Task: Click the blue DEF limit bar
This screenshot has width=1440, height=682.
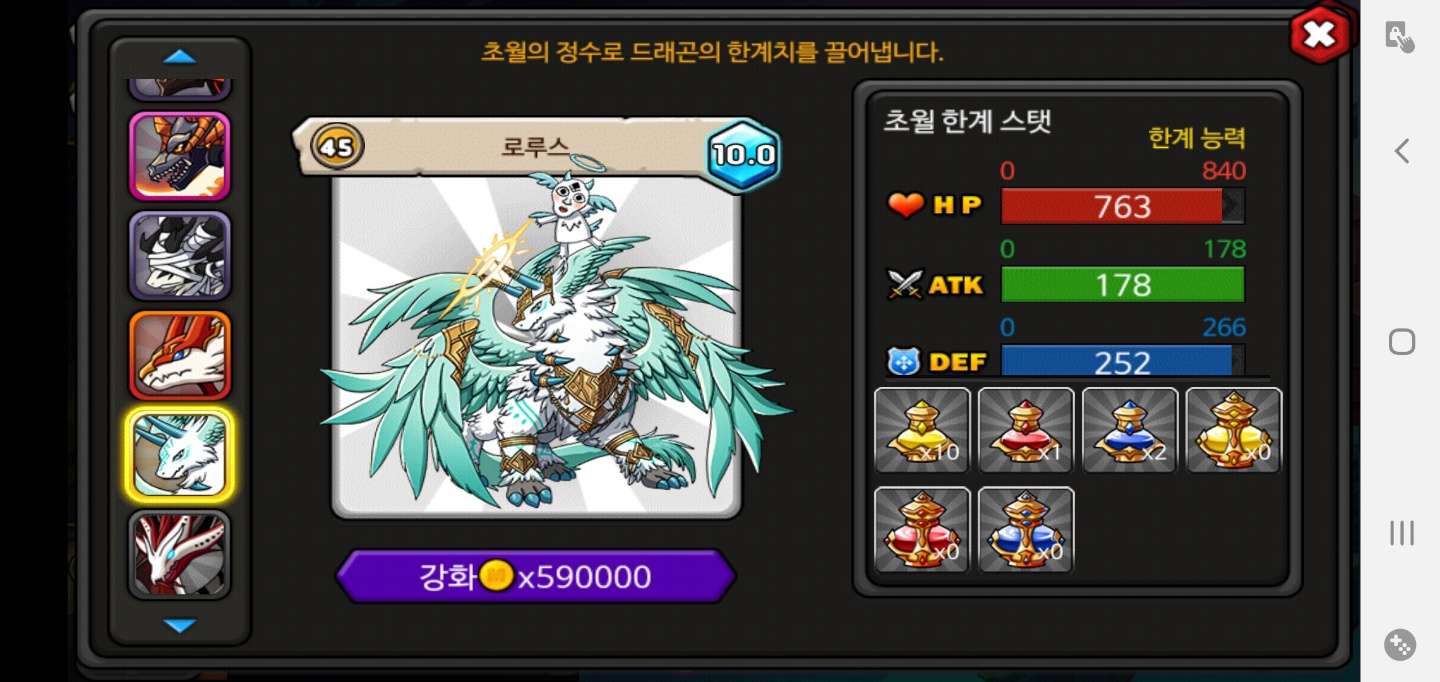Action: [1123, 361]
